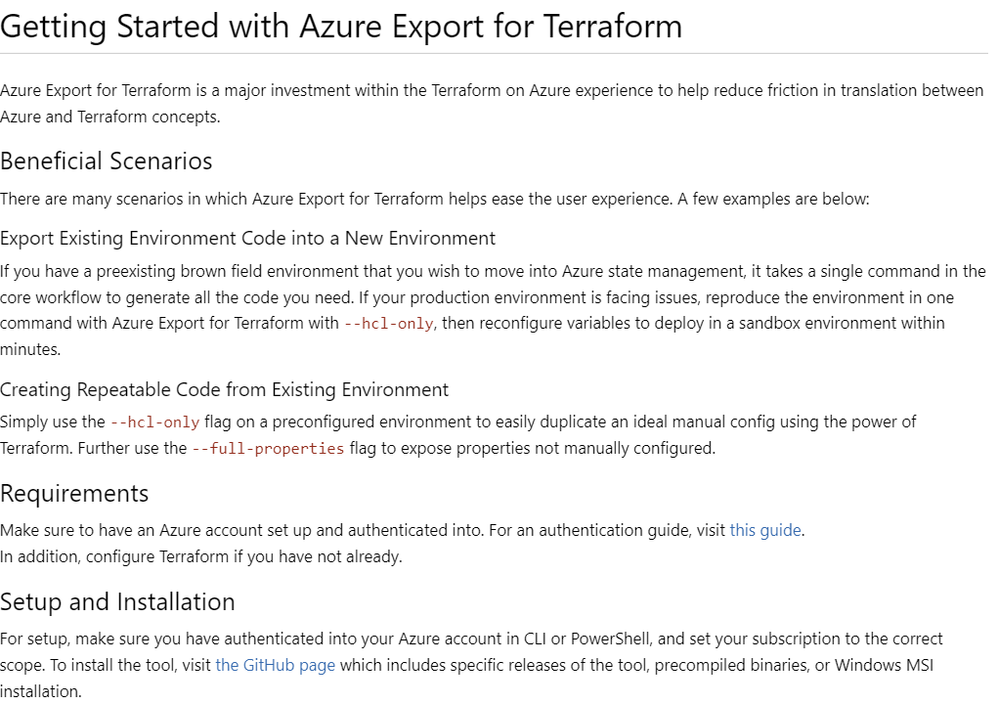Click the "Requirements" section heading
This screenshot has width=999, height=714.
[74, 494]
